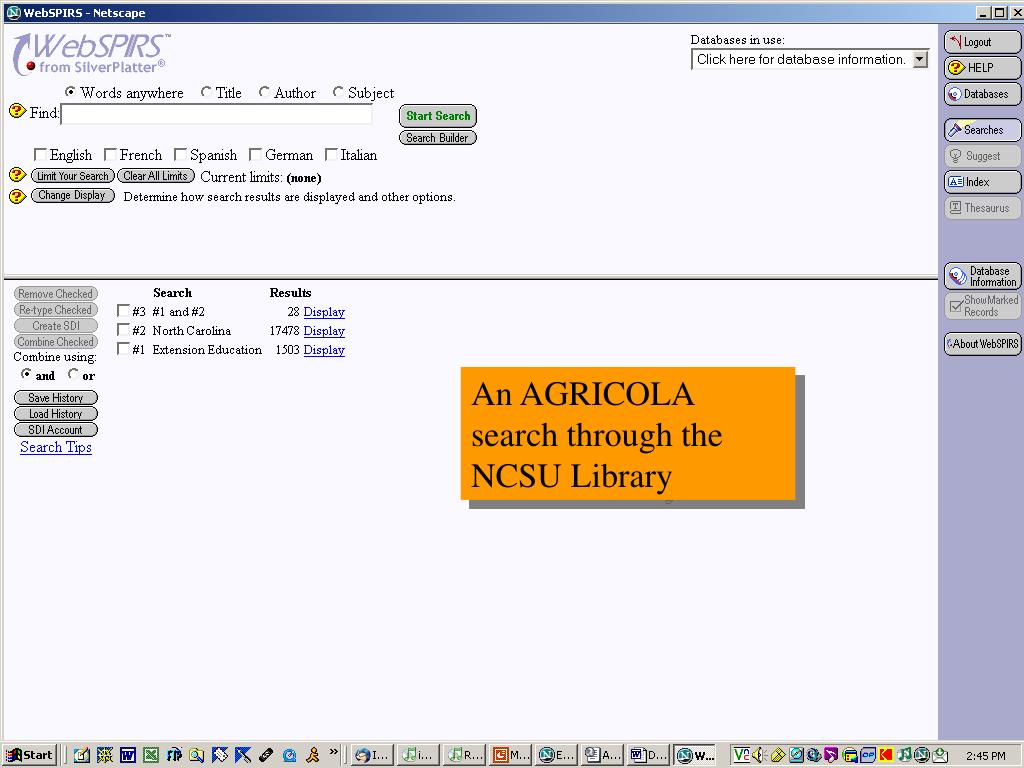Viewport: 1024px width, 768px height.
Task: Check the box for #1 Extension Education
Action: 123,348
